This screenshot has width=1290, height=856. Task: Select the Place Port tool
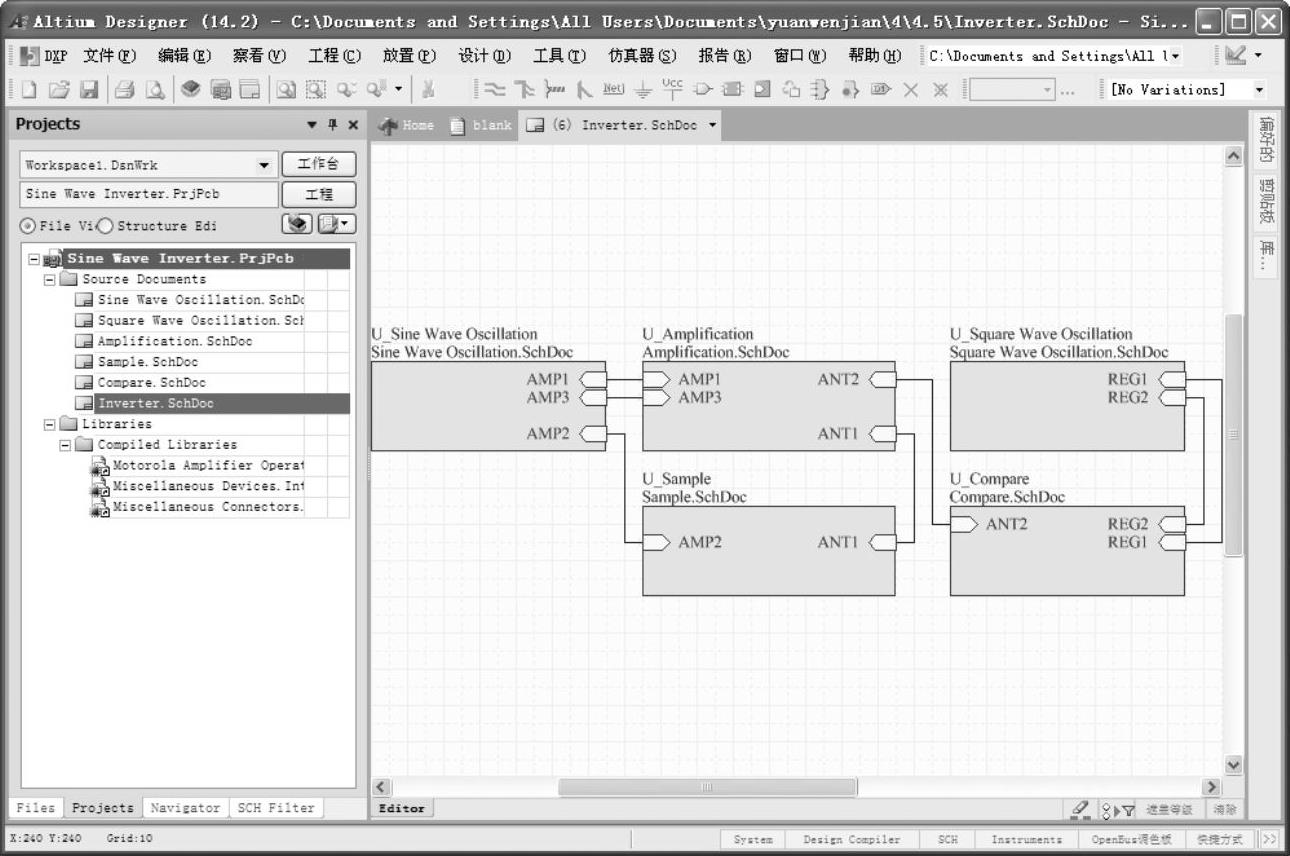[x=880, y=90]
